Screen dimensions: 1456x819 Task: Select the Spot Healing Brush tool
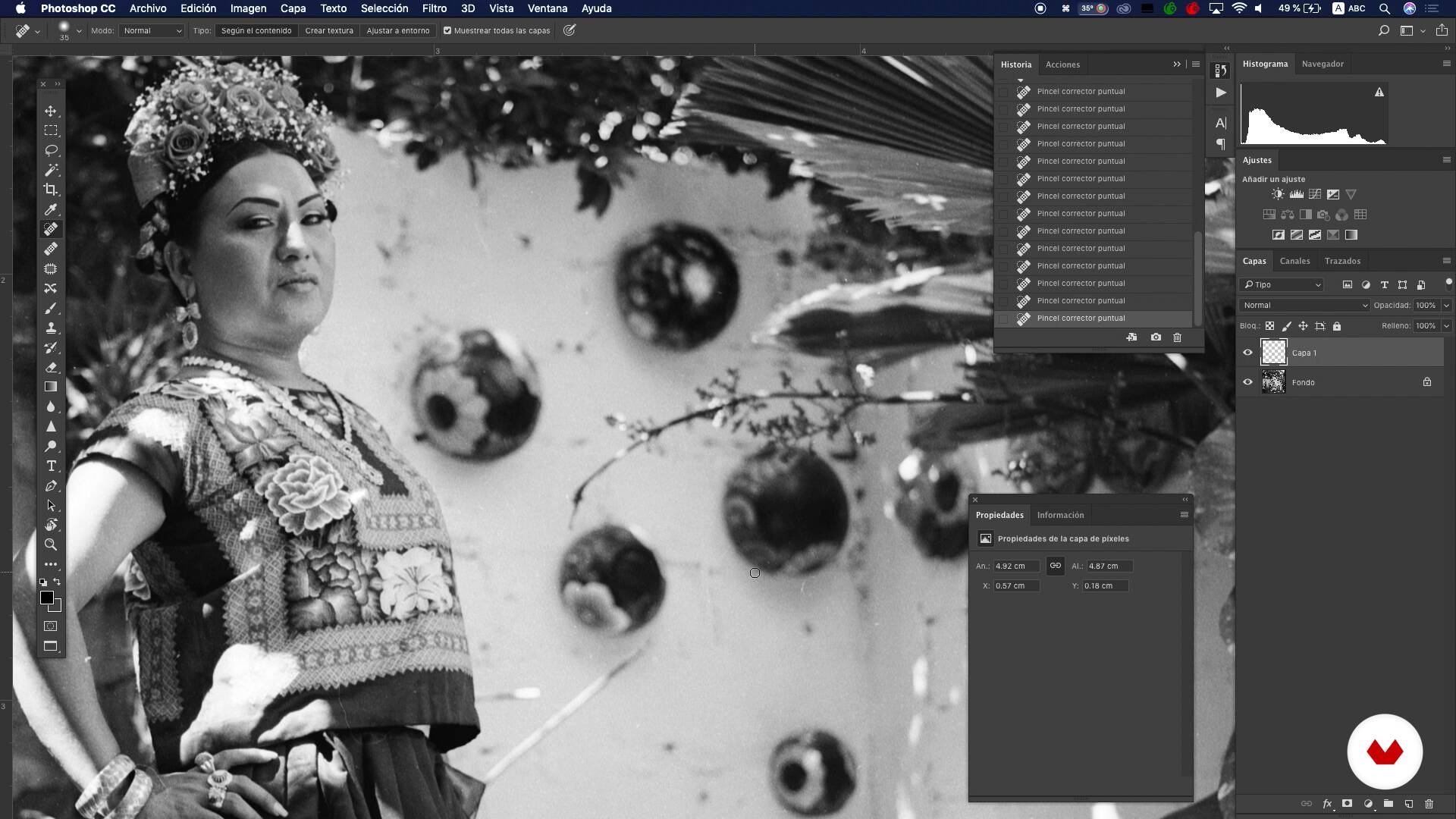[51, 229]
